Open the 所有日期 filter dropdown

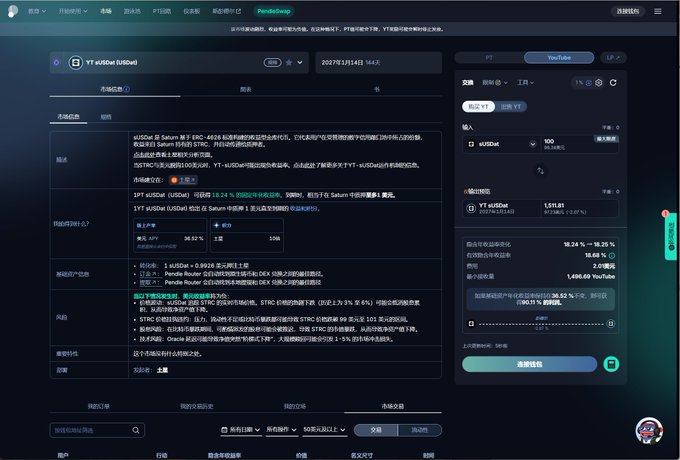(x=241, y=430)
